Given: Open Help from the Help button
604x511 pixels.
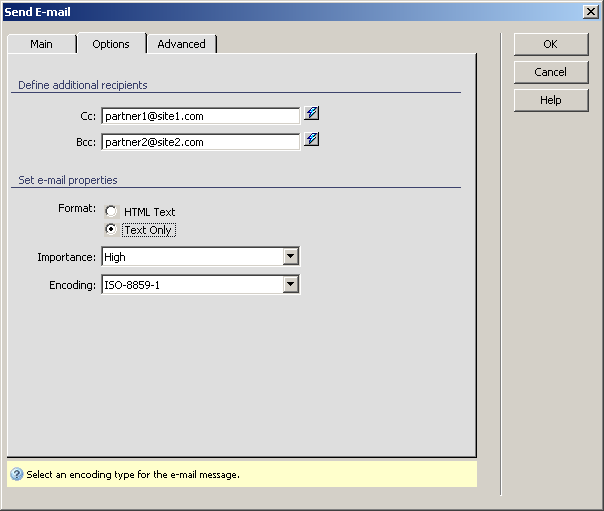Looking at the screenshot, I should click(x=550, y=100).
